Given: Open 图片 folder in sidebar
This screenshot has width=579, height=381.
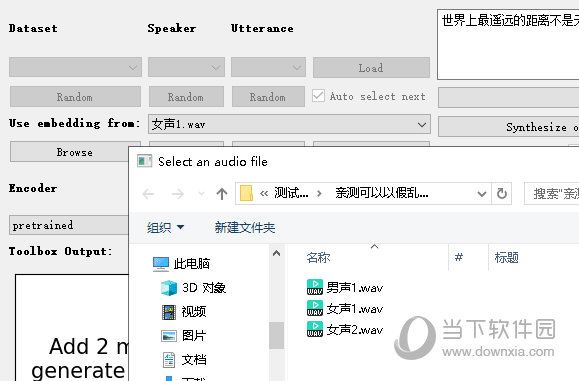Looking at the screenshot, I should (x=184, y=336).
